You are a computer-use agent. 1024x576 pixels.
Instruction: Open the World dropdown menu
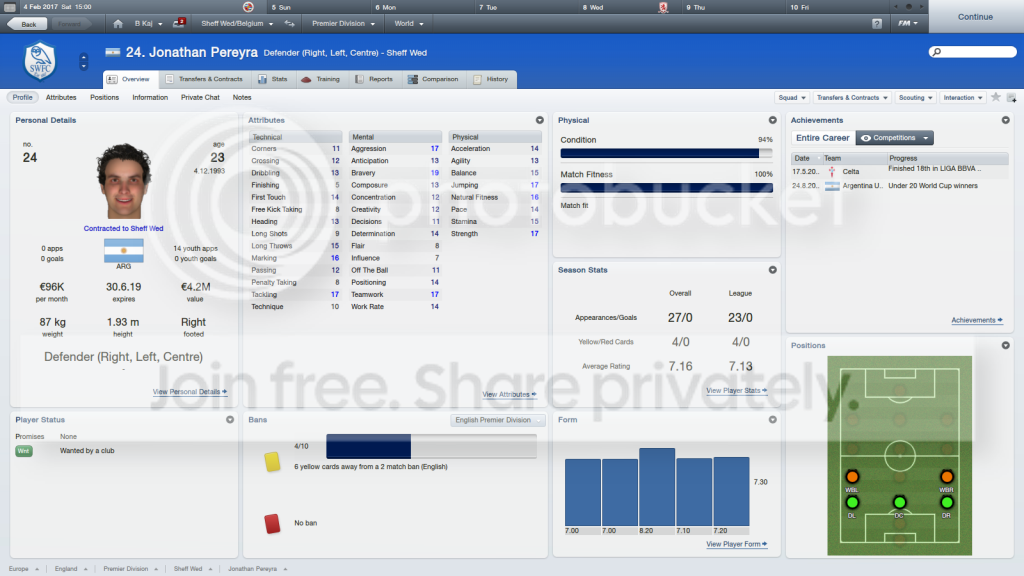(409, 24)
